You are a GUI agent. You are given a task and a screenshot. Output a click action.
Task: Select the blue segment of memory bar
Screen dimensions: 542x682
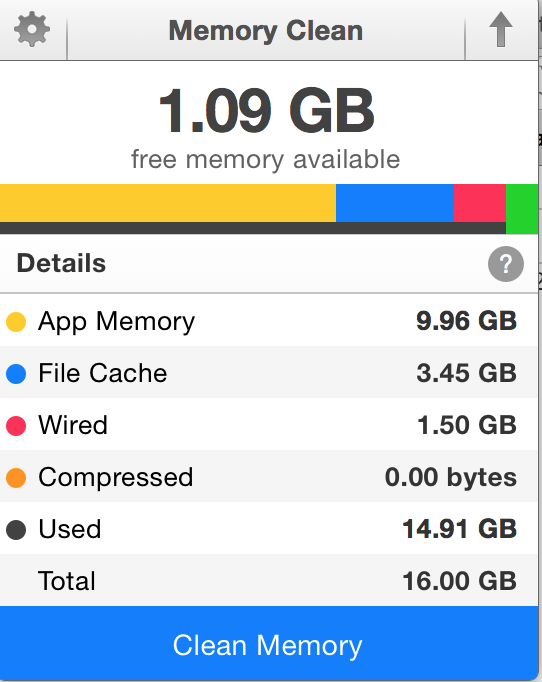coord(395,203)
